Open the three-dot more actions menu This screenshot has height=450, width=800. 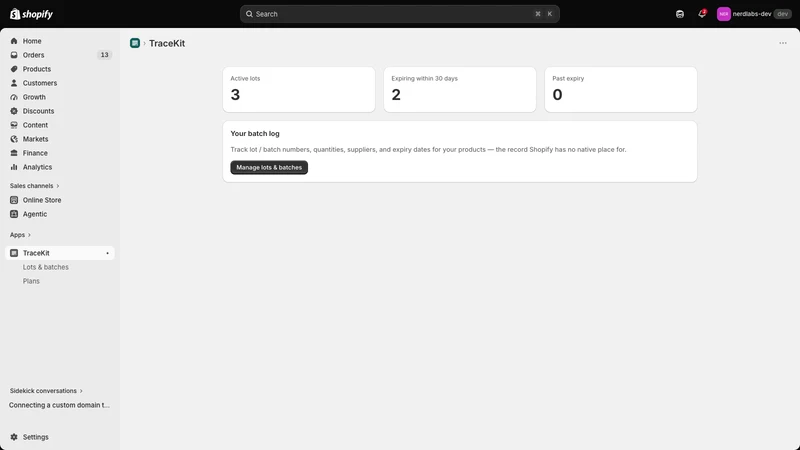tap(783, 43)
